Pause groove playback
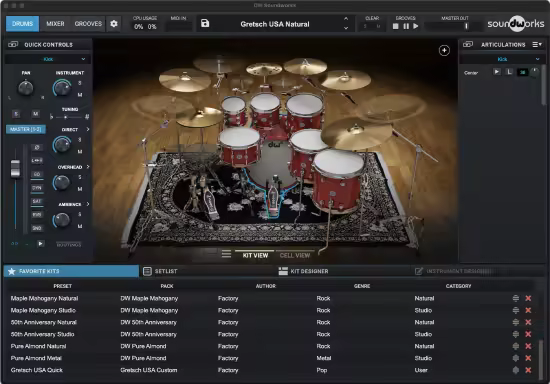The height and width of the screenshot is (384, 550). pos(406,26)
